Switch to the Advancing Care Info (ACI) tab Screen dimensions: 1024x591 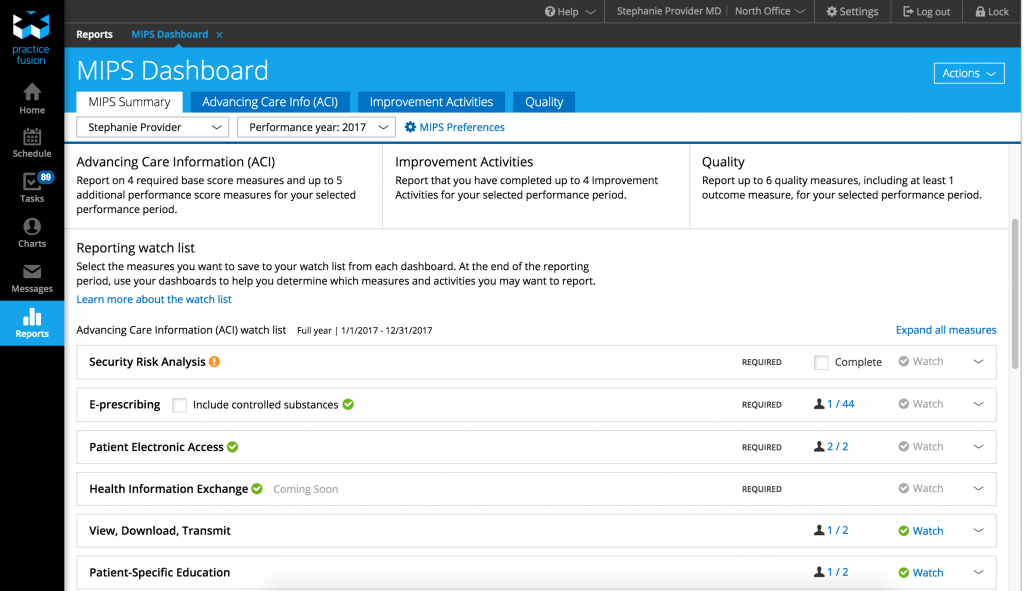pos(270,102)
